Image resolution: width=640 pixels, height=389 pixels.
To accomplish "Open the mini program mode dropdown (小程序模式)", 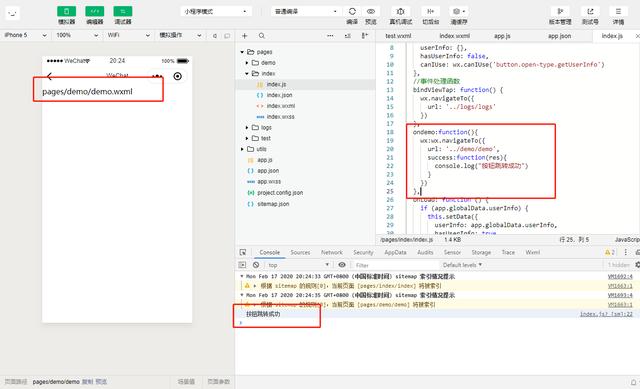I will coord(216,11).
